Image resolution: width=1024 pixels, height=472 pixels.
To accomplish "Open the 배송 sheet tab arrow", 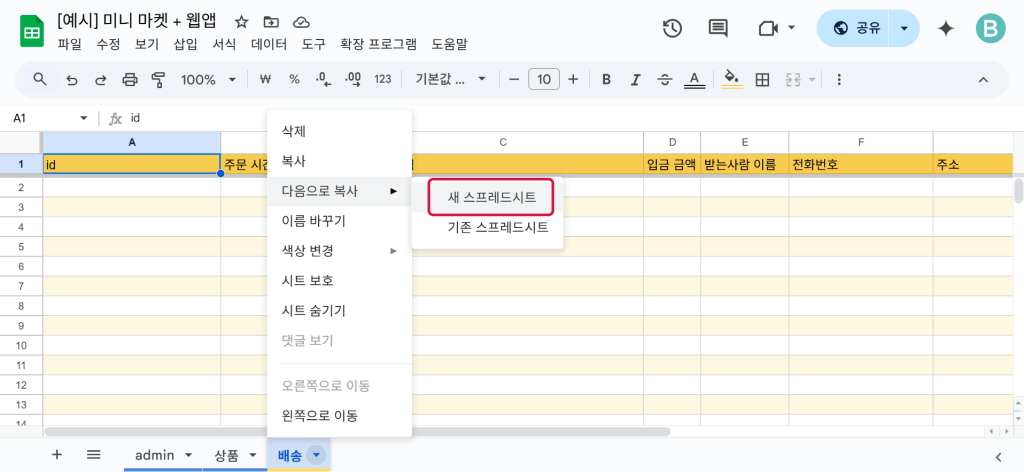I will [x=317, y=455].
